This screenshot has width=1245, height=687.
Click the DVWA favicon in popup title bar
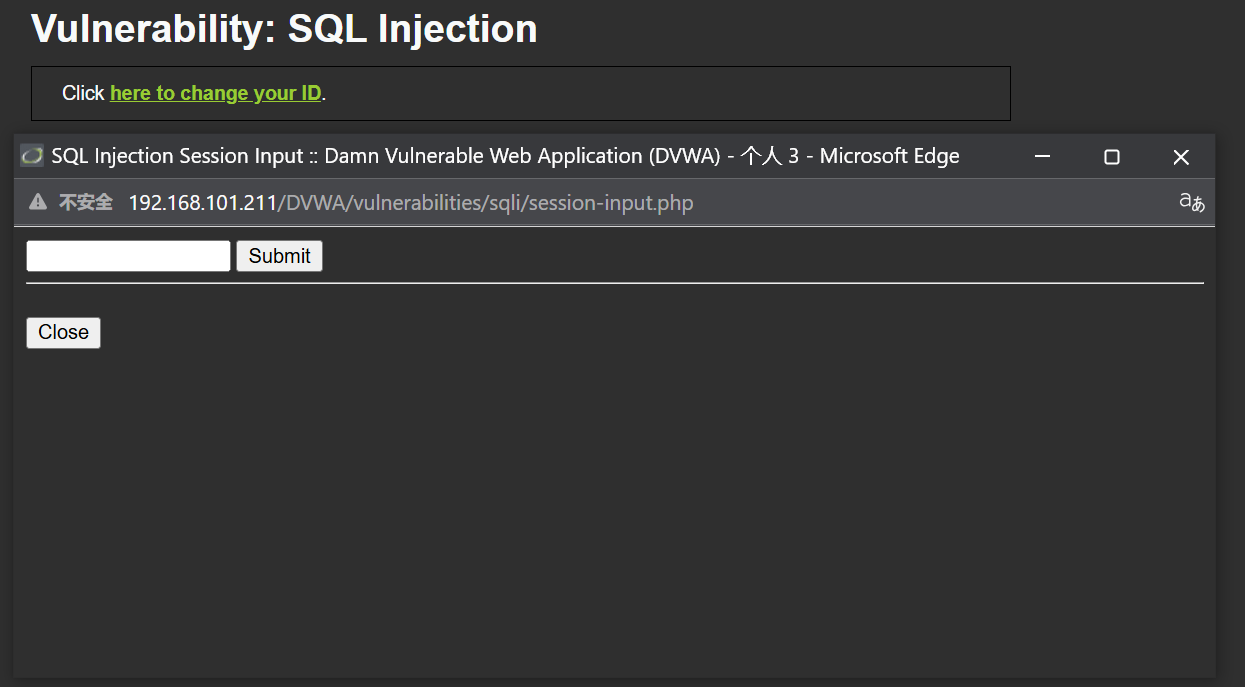tap(32, 156)
